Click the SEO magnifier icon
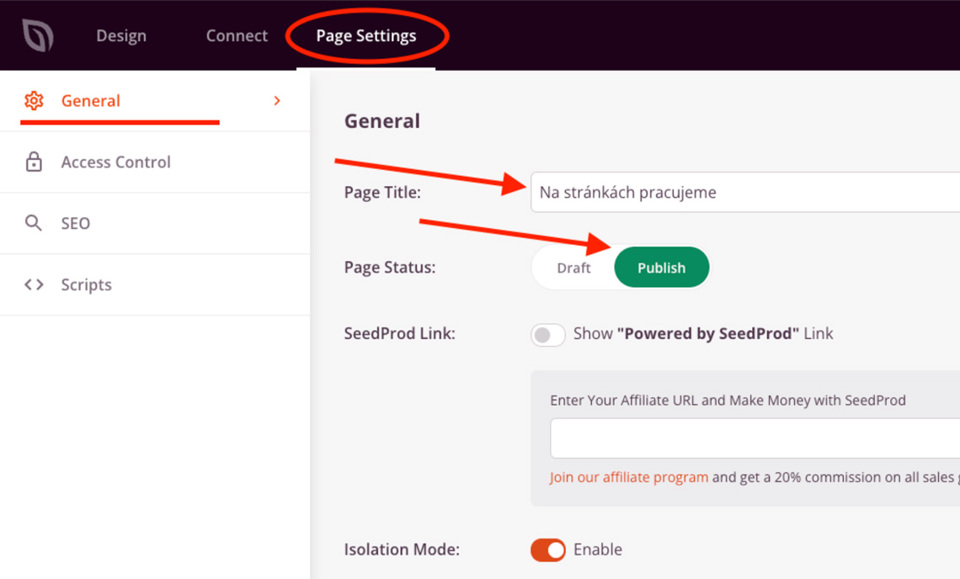This screenshot has height=579, width=960. tap(33, 223)
